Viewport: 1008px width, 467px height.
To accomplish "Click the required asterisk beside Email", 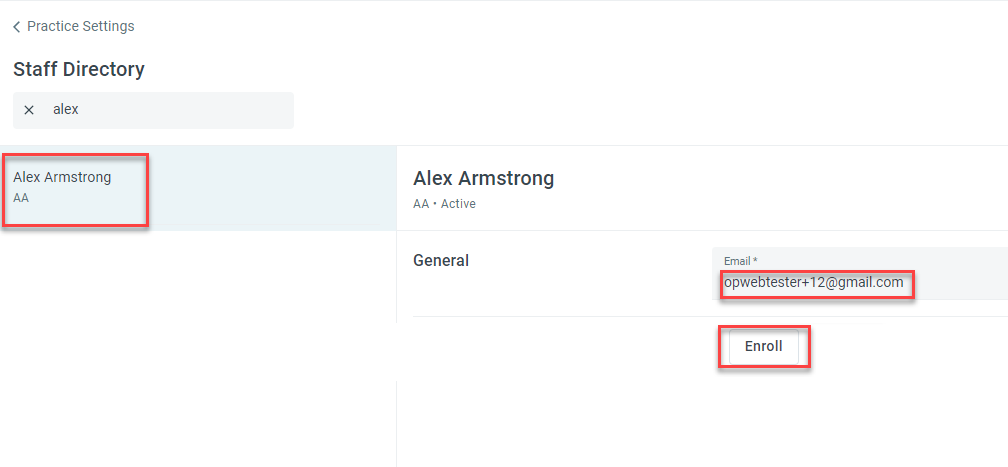I will [x=755, y=262].
